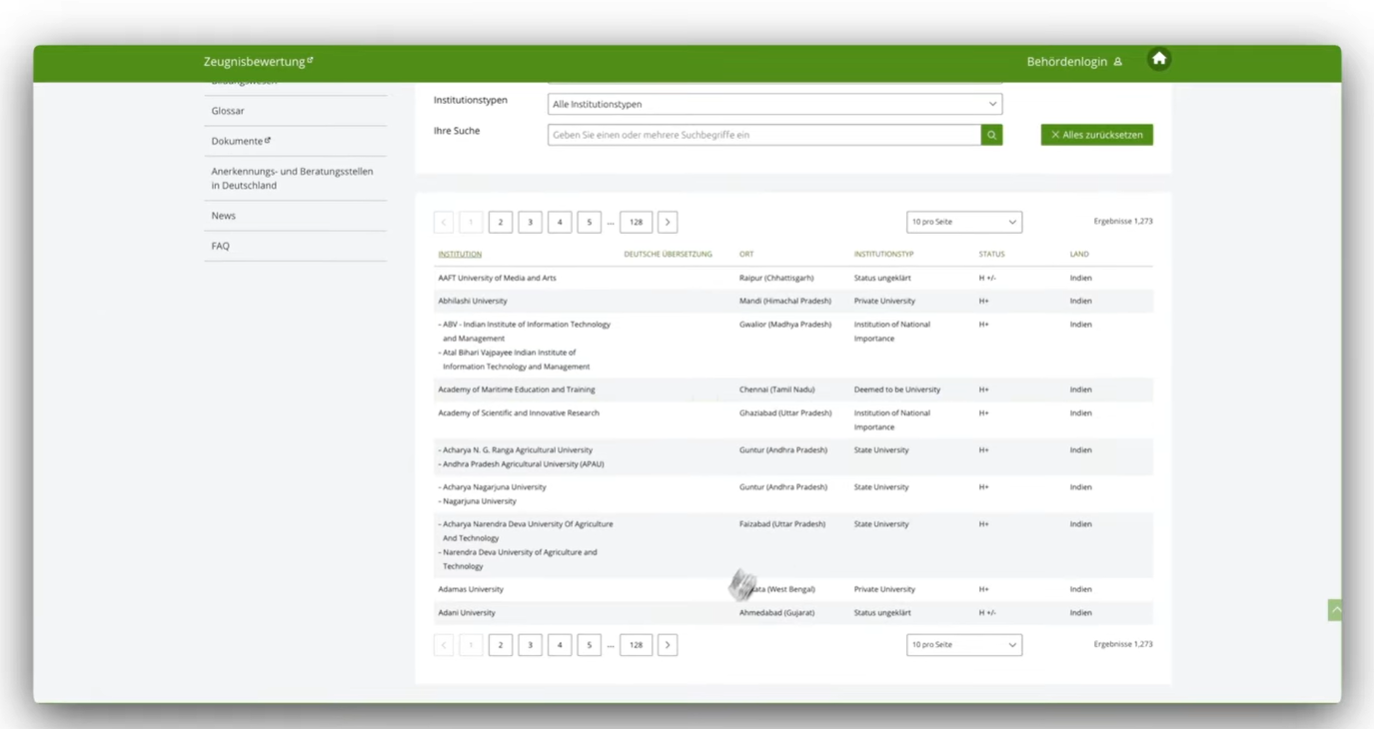Image resolution: width=1374 pixels, height=729 pixels.
Task: Open the bottom '10 pro Seite' dropdown
Action: click(964, 645)
